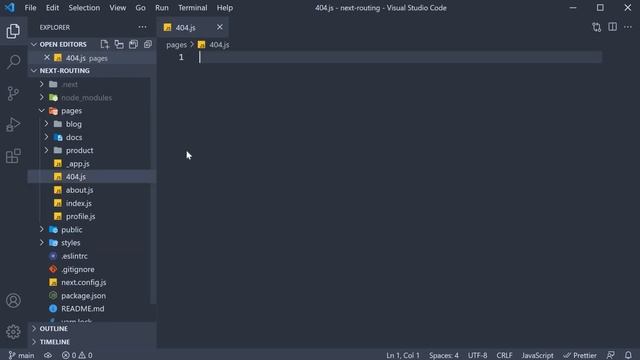The width and height of the screenshot is (640, 360).
Task: Click UTF-8 encoding selector
Action: 478,355
